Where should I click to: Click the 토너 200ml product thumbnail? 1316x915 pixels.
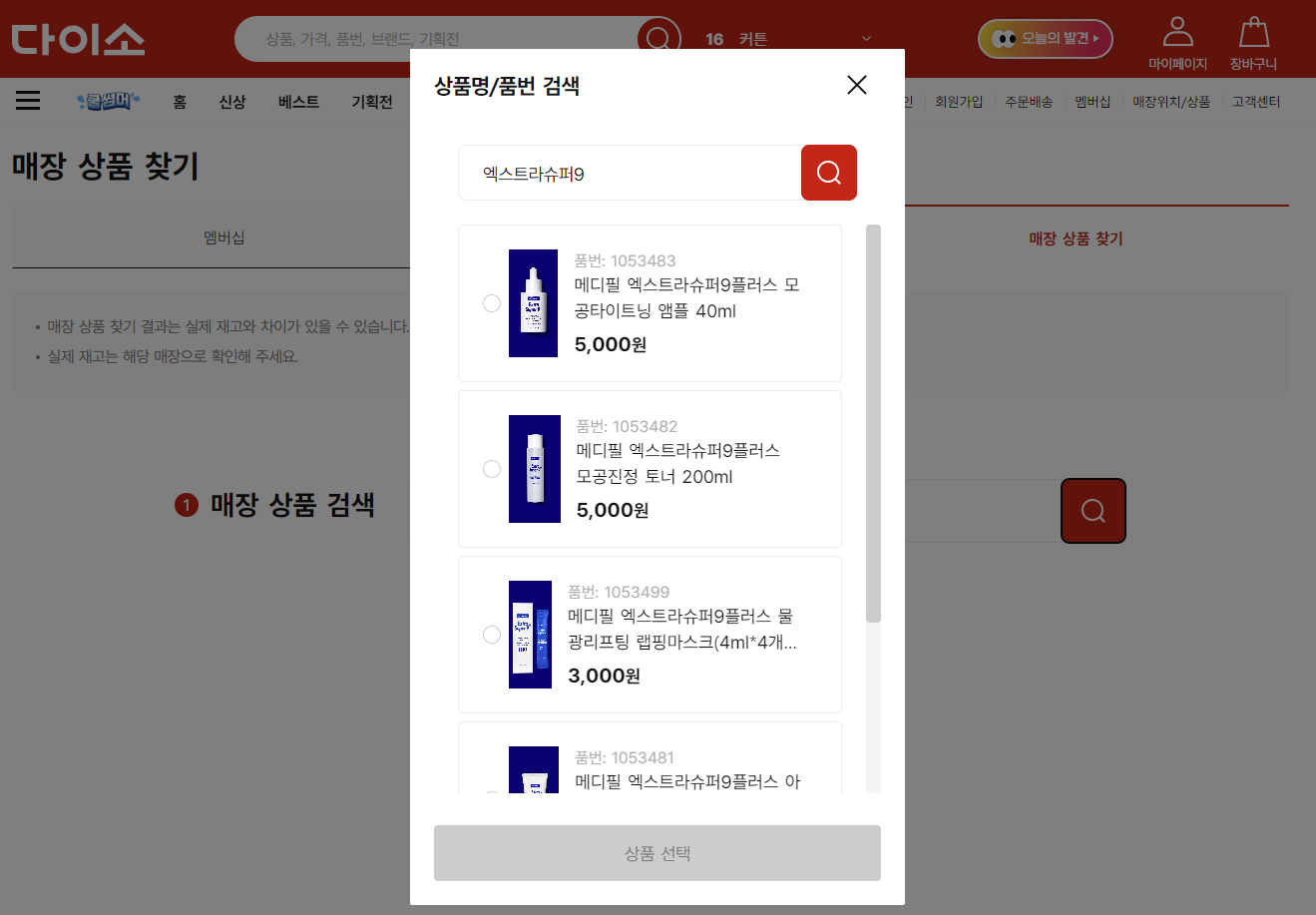pos(535,469)
